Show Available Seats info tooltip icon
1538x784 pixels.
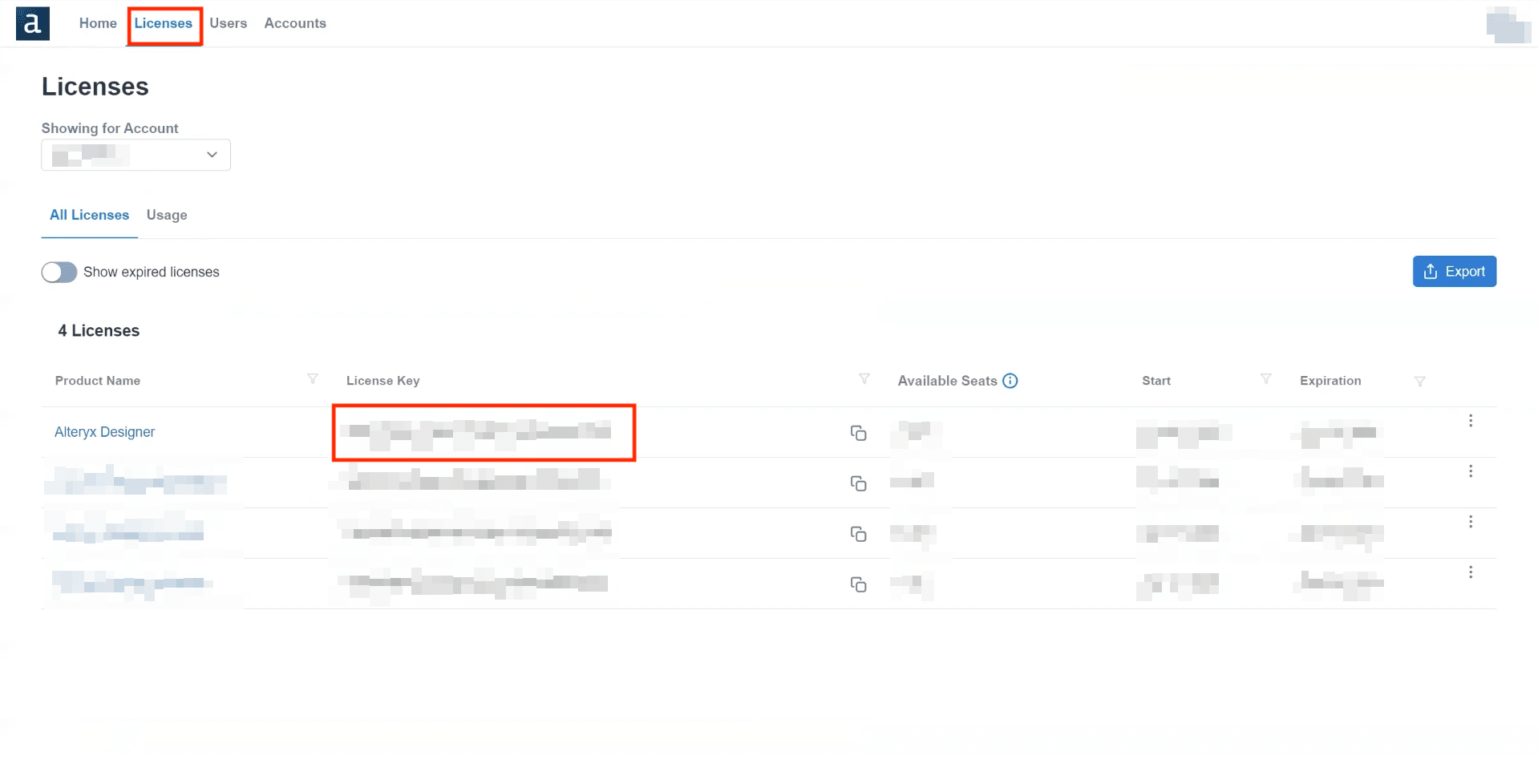1010,381
